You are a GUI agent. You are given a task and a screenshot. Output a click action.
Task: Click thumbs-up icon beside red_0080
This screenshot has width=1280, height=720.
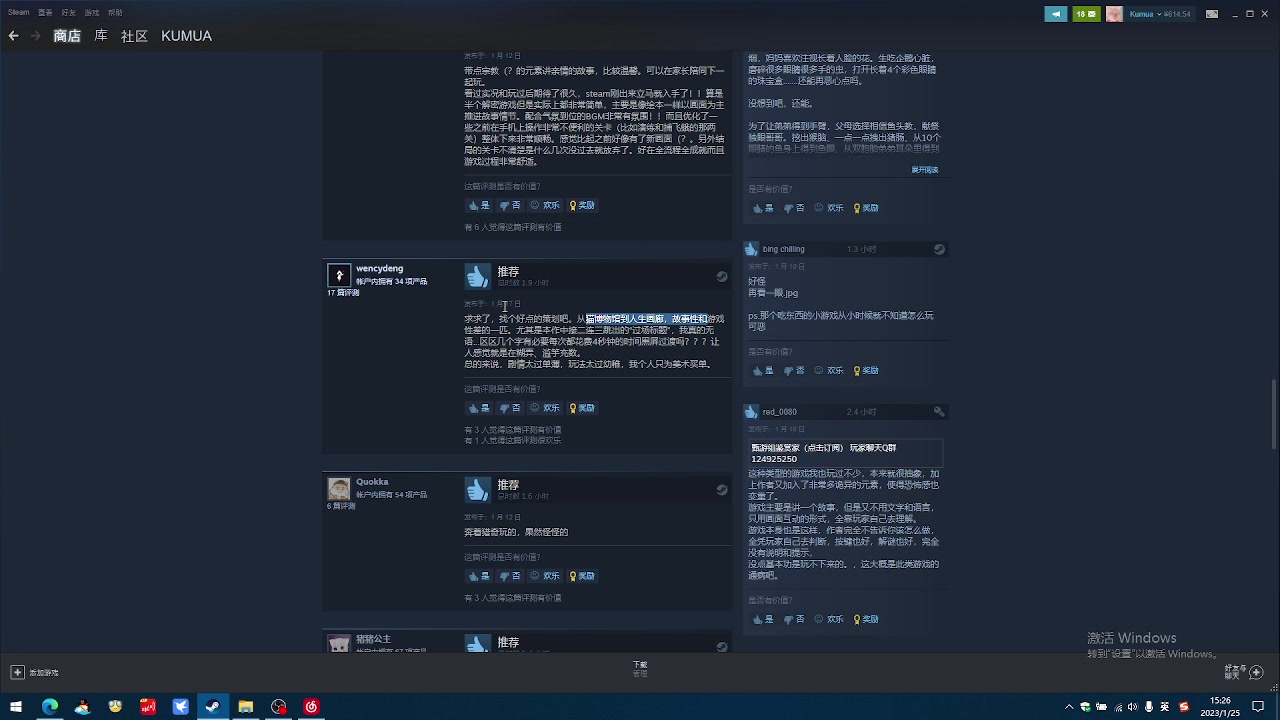click(752, 412)
